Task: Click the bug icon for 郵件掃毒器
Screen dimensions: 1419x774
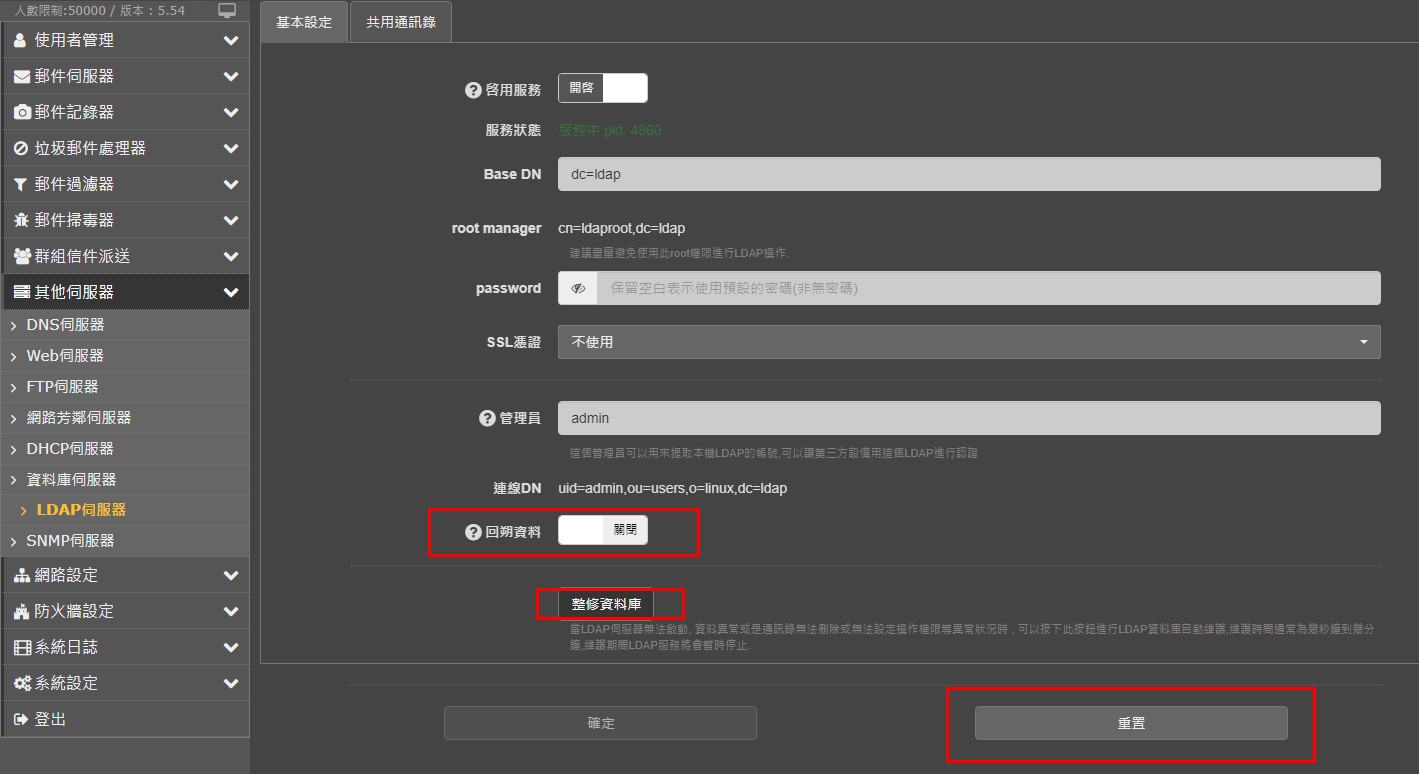Action: click(x=21, y=221)
